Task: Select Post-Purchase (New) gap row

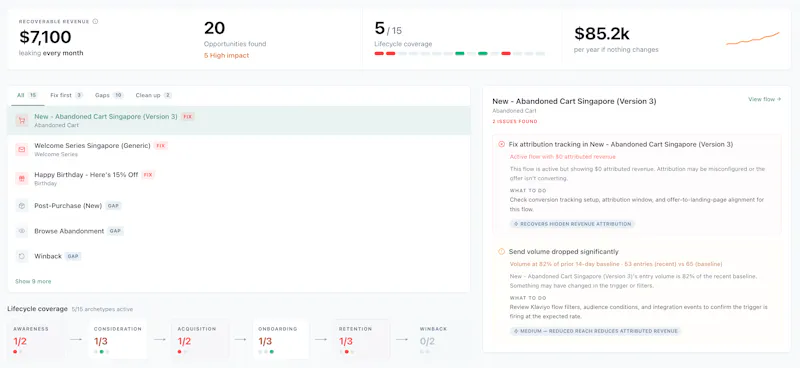Action: pos(239,206)
